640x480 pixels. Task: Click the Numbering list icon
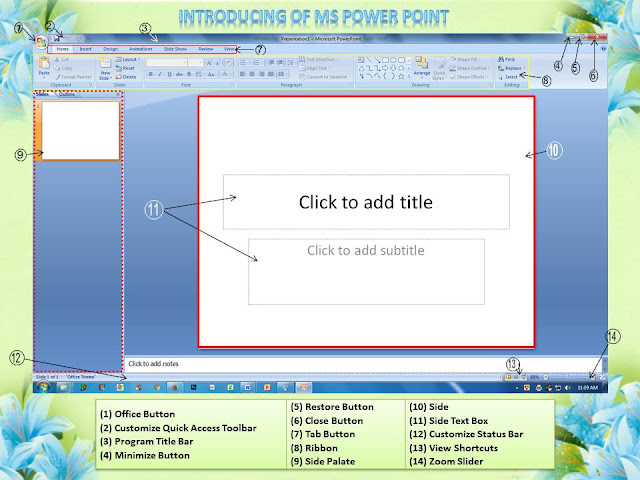pos(256,62)
